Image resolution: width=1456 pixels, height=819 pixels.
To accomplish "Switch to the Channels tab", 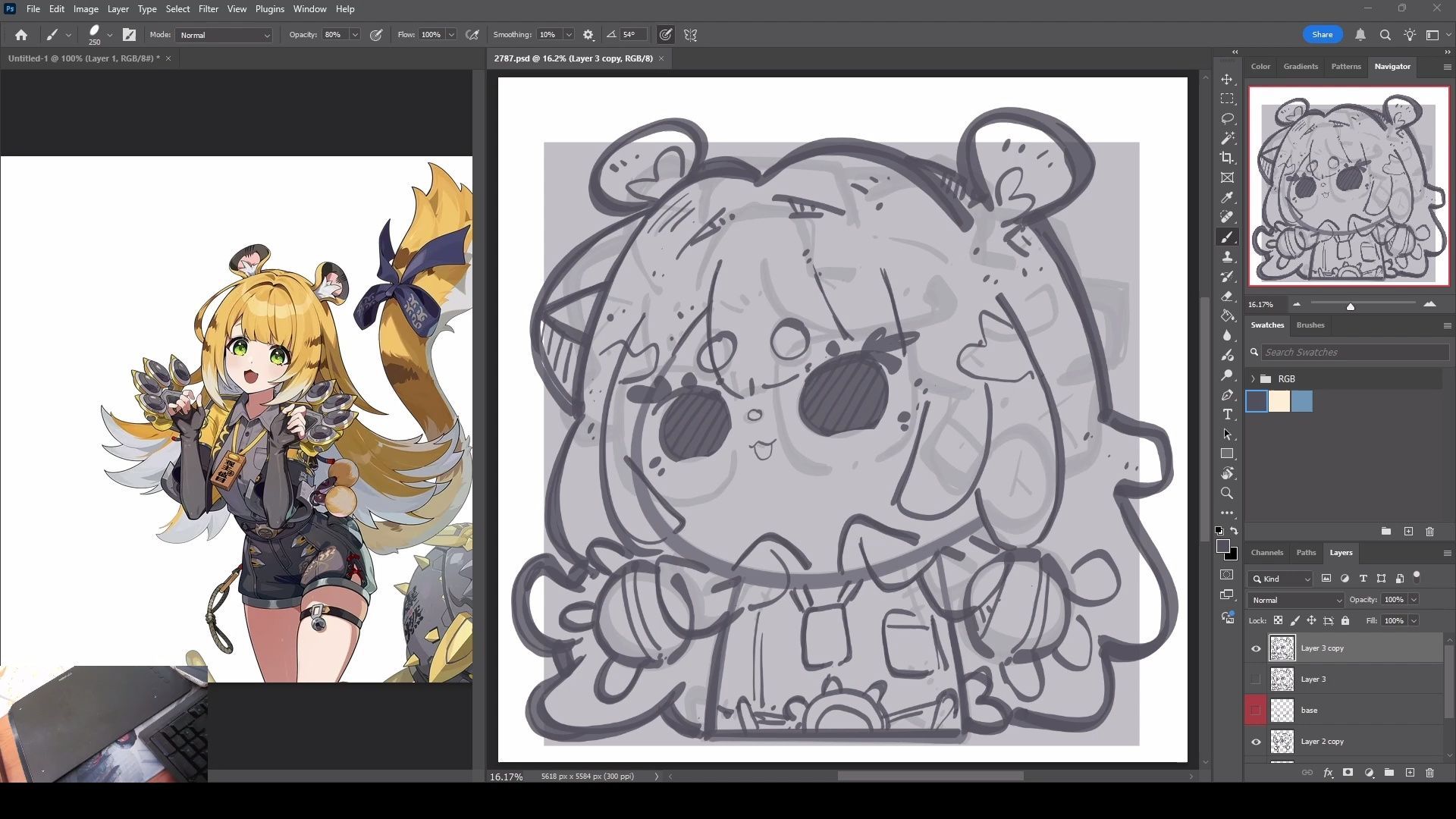I will click(1266, 553).
